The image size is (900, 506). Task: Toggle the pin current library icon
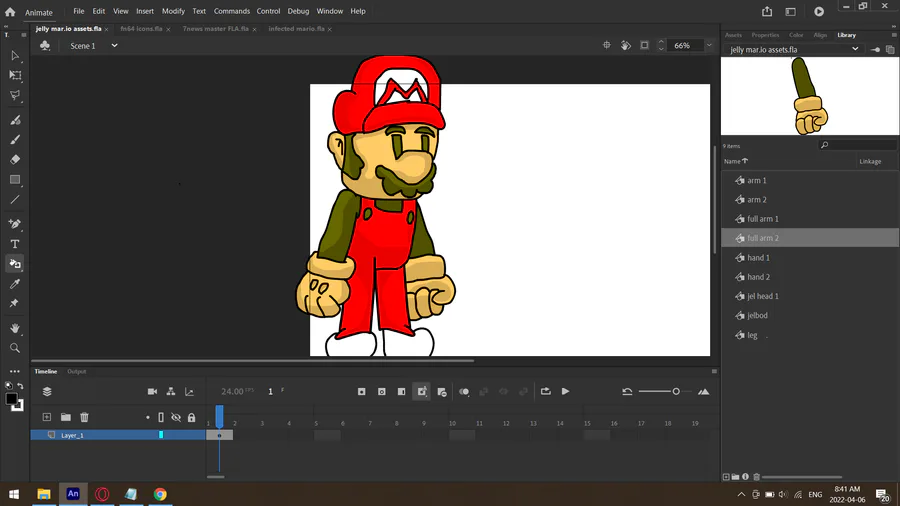coord(875,49)
